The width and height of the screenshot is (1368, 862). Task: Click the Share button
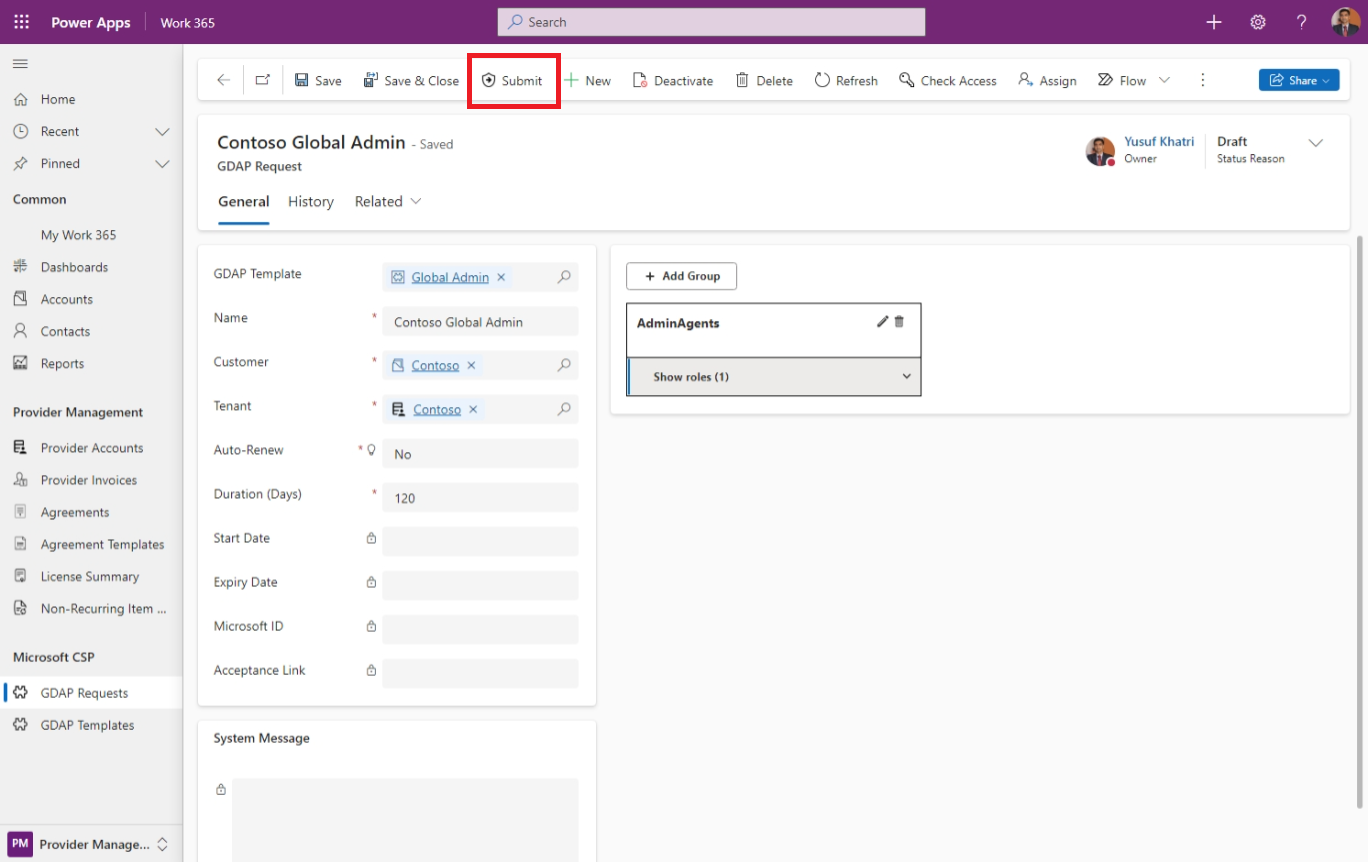(x=1299, y=80)
